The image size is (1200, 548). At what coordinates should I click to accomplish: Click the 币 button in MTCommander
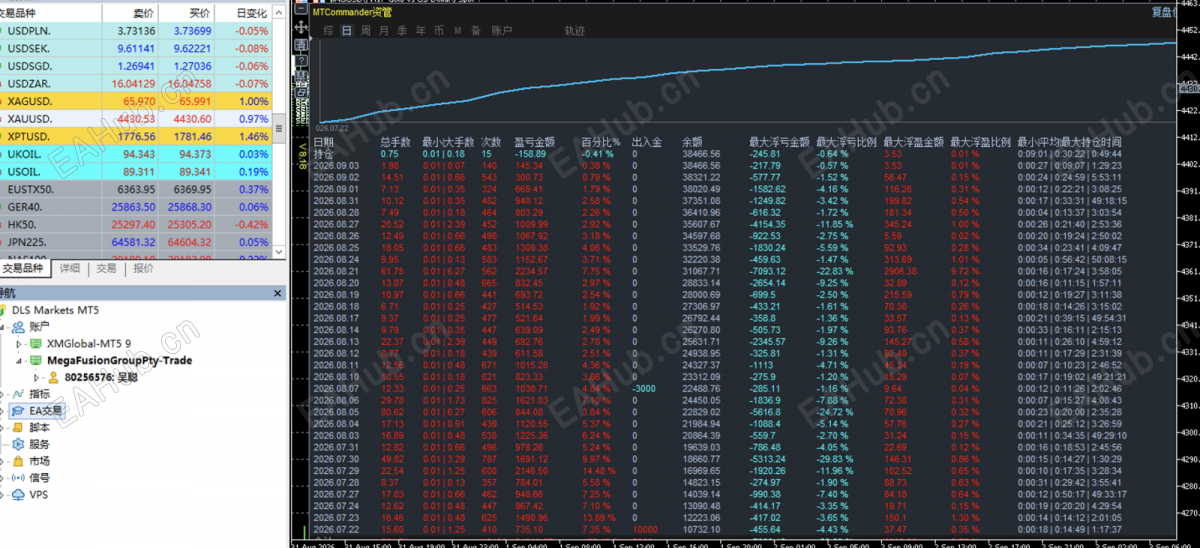[439, 31]
